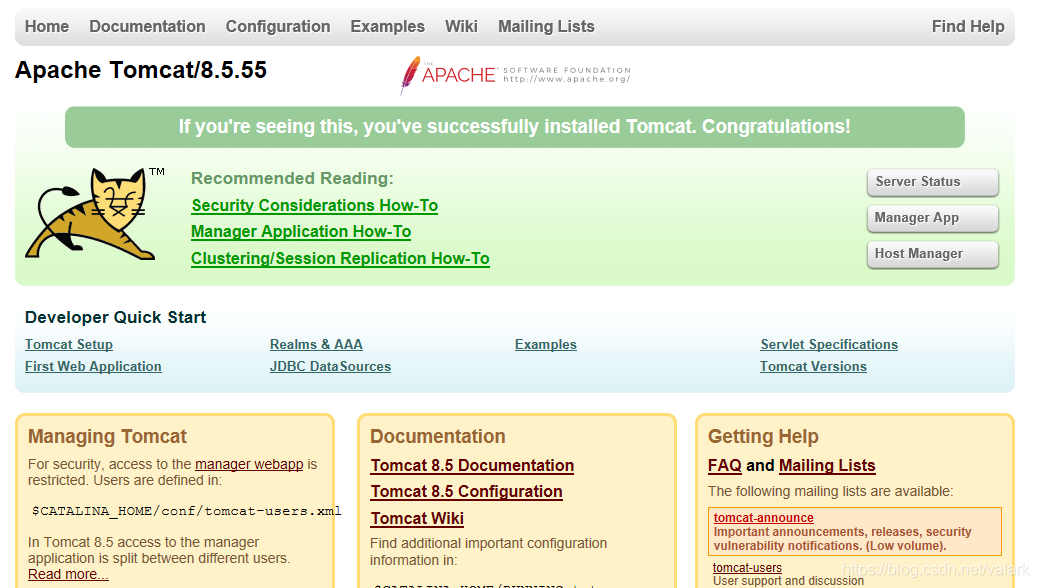Click the successfully installed Tomcat congratulations banner

pyautogui.click(x=515, y=127)
